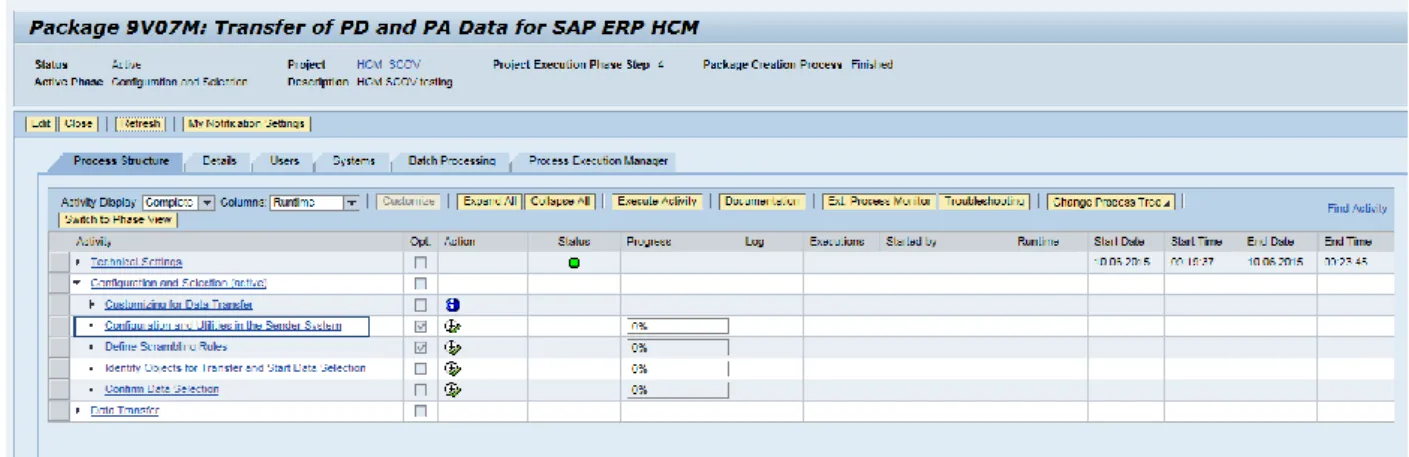This screenshot has width=1409, height=457.
Task: Tick Opt. checkbox for Customizing for Data Transfer
Action: [421, 305]
